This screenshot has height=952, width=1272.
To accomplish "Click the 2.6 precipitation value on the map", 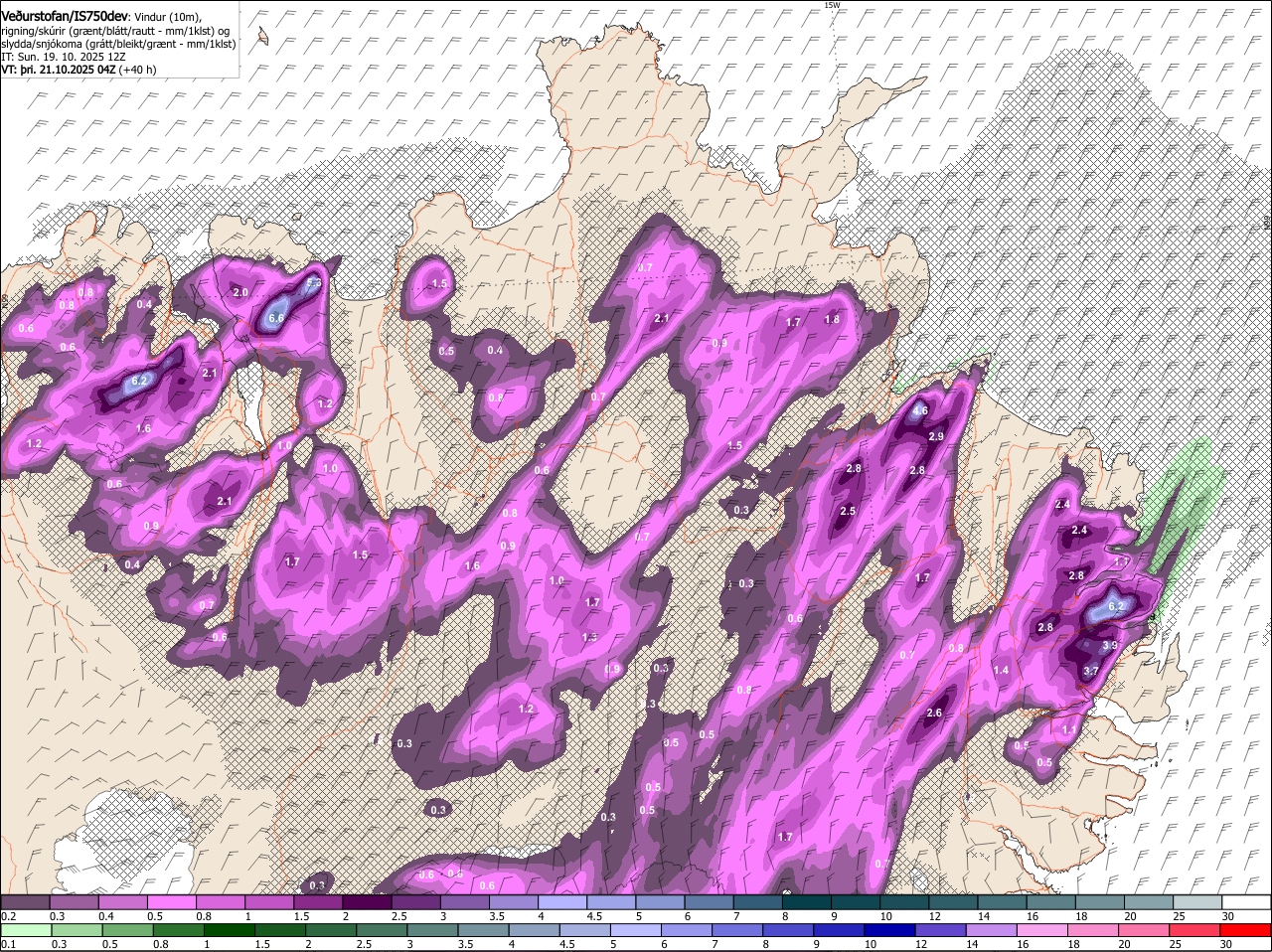I will point(934,714).
